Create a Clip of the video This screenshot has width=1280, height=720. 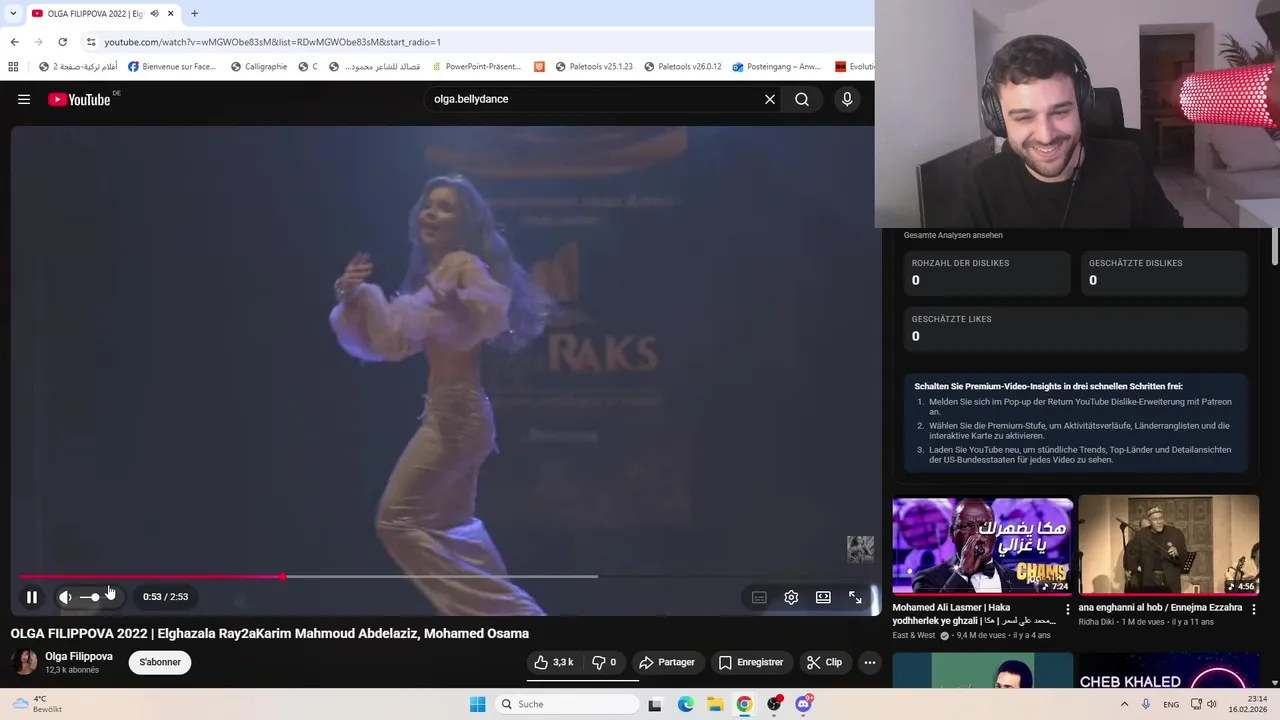click(825, 662)
